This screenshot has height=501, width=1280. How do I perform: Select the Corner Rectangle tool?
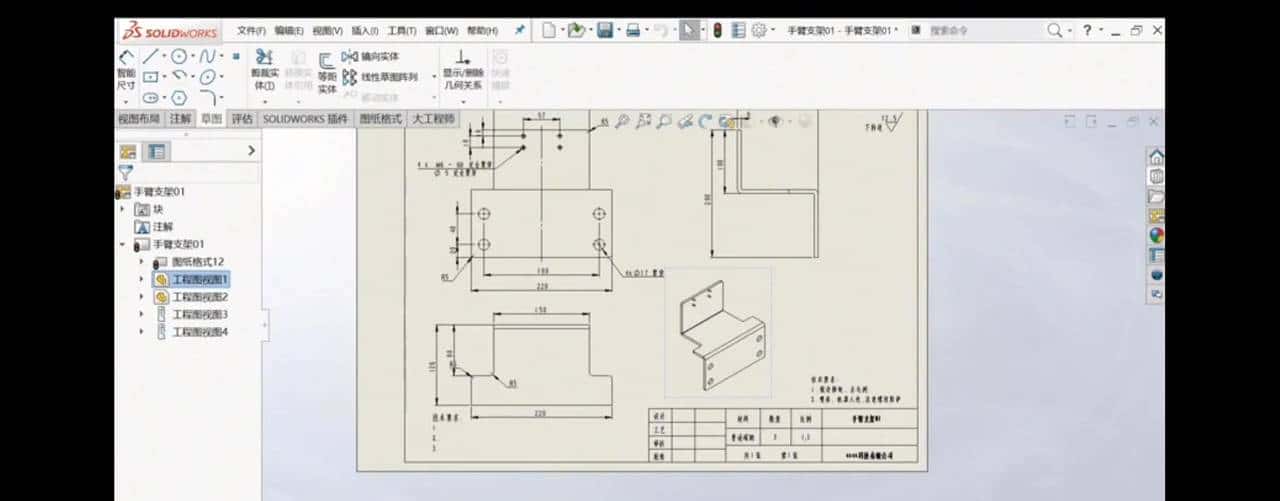click(150, 77)
